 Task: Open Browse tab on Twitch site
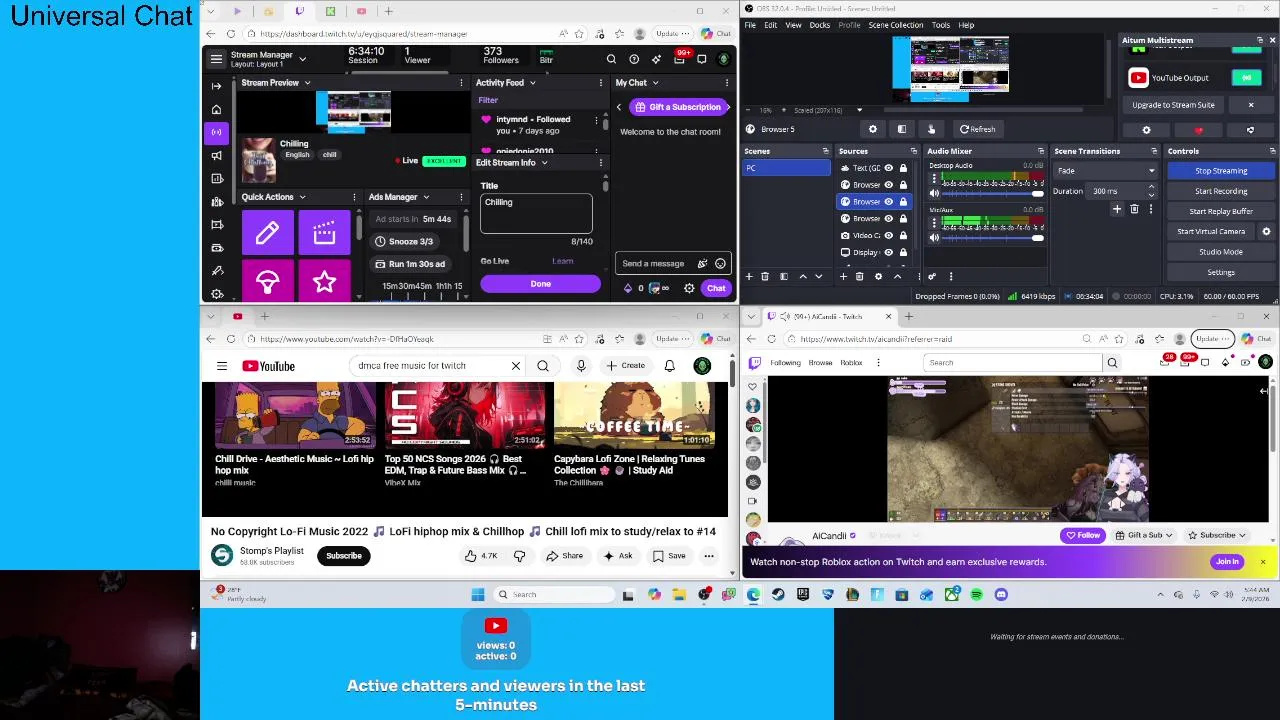[x=820, y=363]
